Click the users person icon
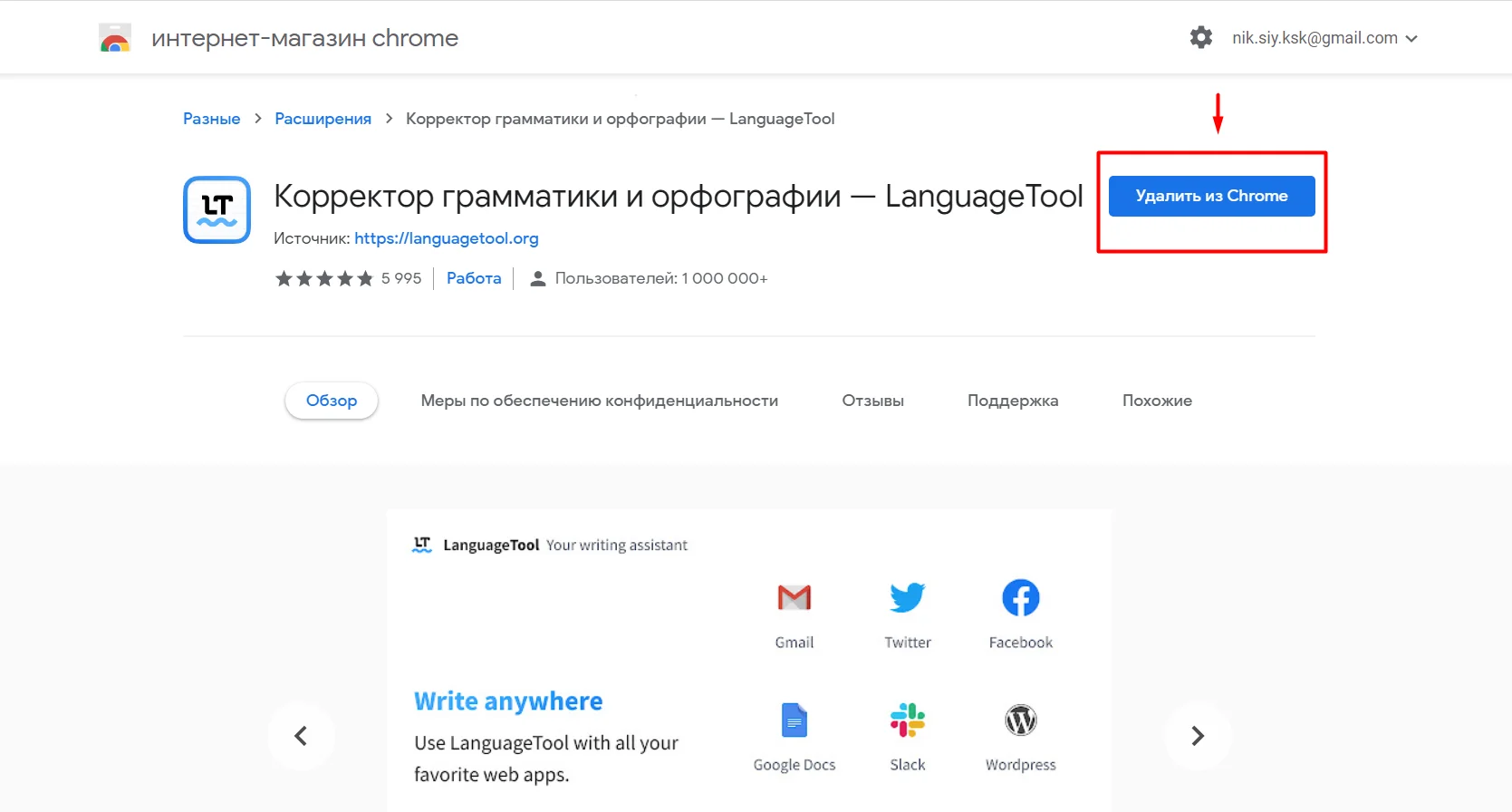The image size is (1512, 812). (x=537, y=278)
